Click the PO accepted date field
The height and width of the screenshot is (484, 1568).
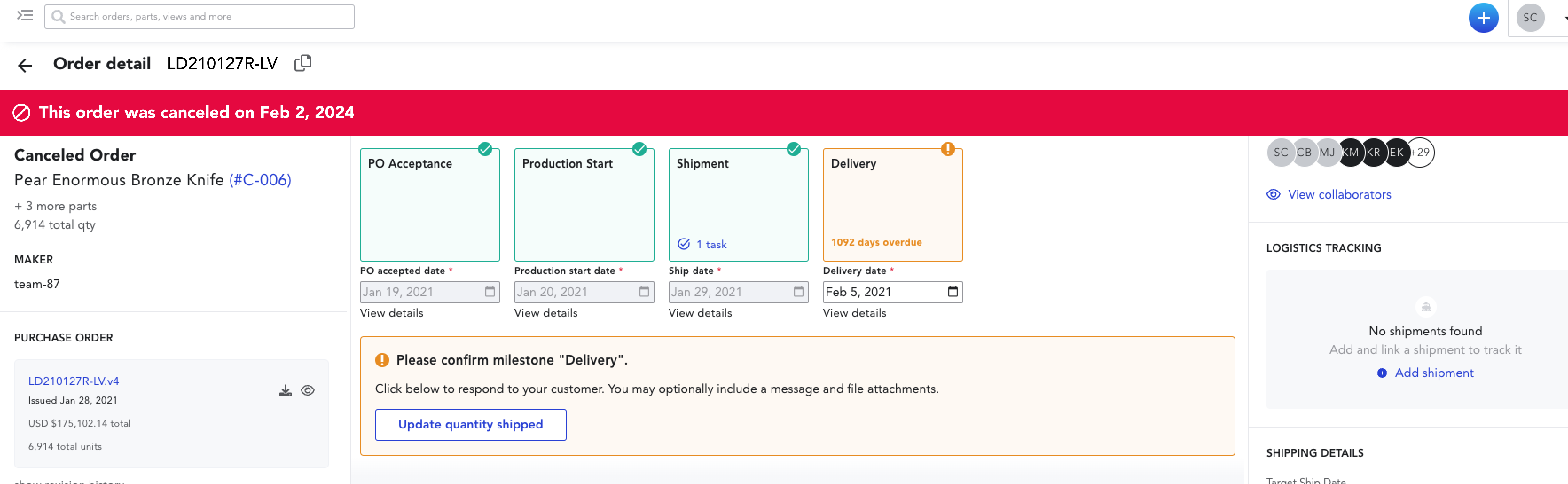[430, 292]
